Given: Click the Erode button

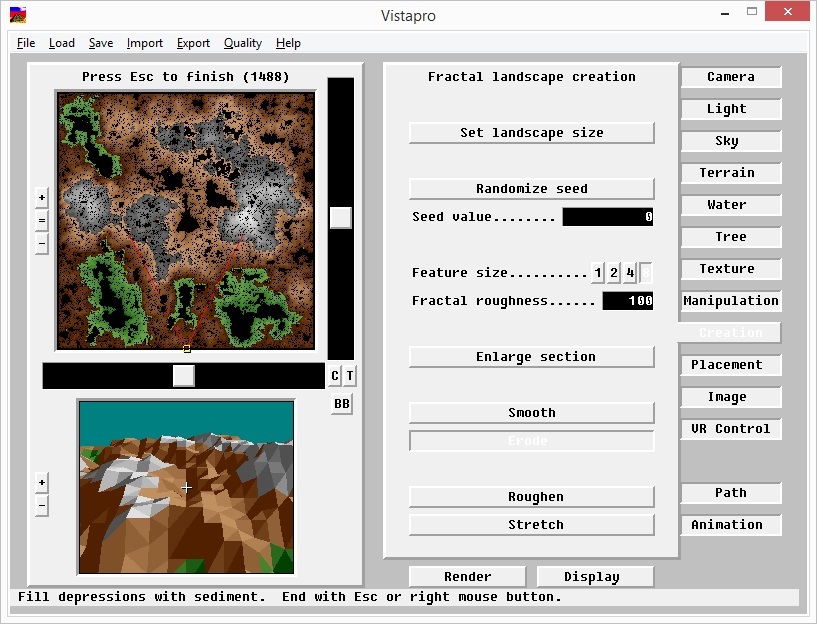Looking at the screenshot, I should [x=531, y=441].
